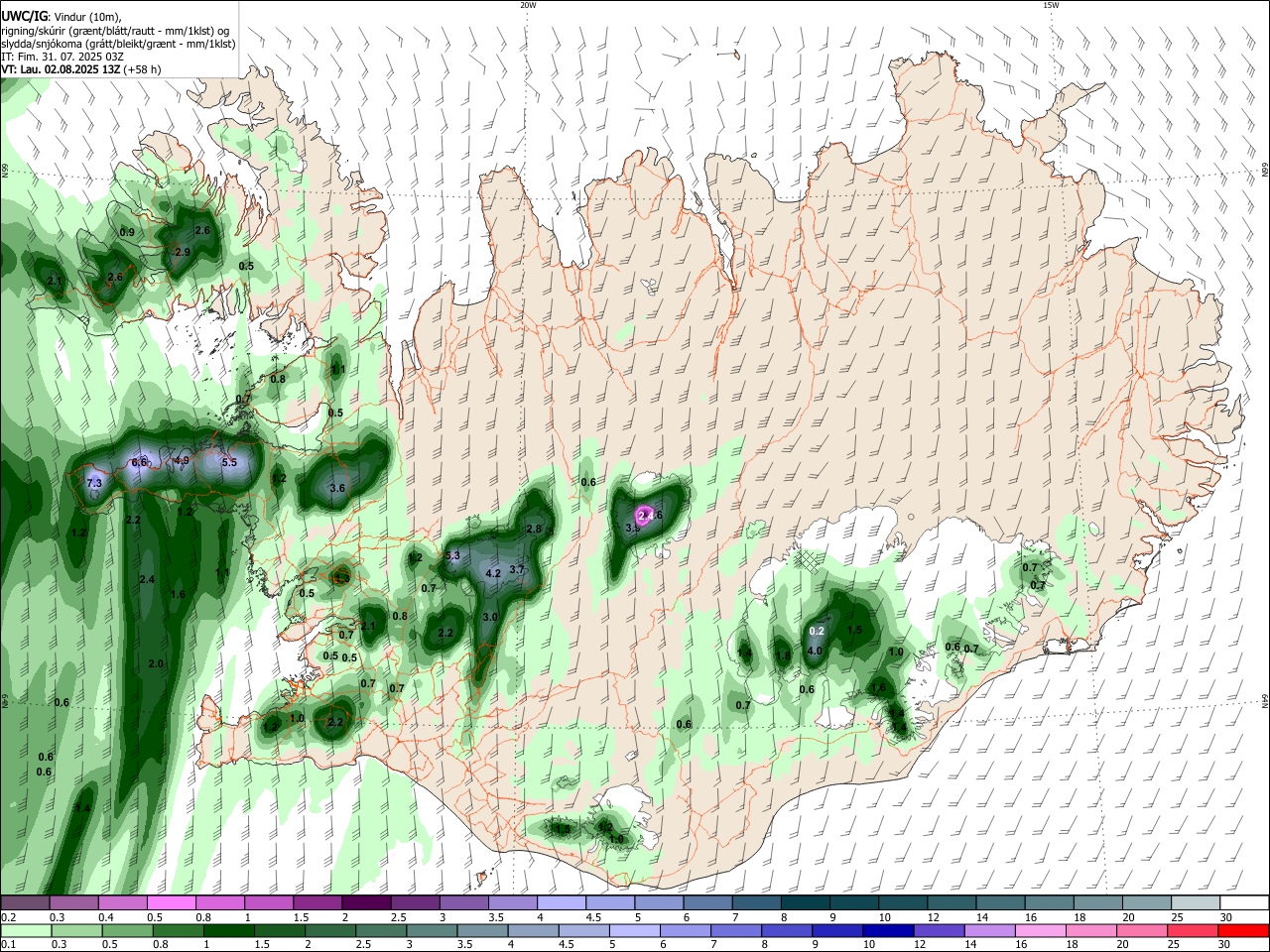
Task: Click the 'rigning/skúrir' legend description line
Action: click(115, 31)
